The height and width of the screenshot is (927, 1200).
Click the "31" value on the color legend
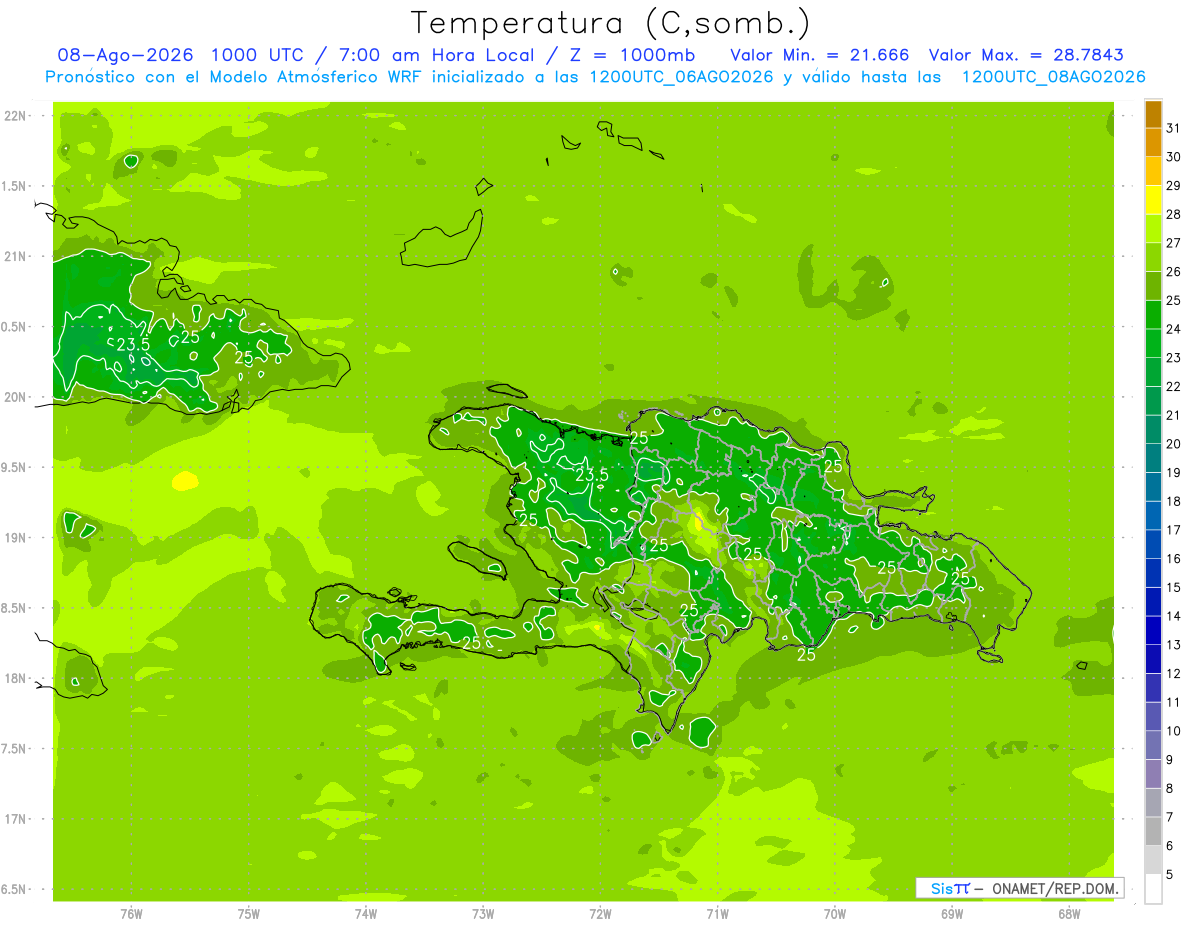1173,128
